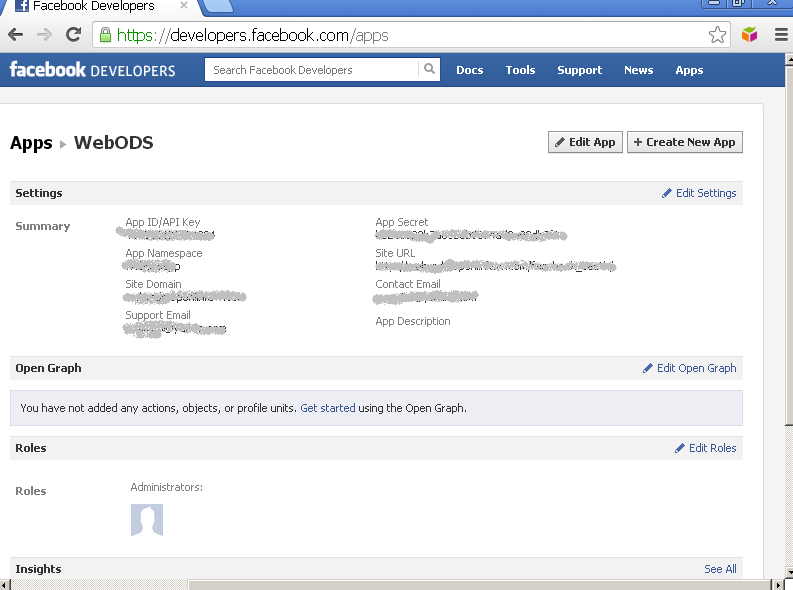This screenshot has height=590, width=793.
Task: Click the browser back arrow
Action: click(x=15, y=35)
